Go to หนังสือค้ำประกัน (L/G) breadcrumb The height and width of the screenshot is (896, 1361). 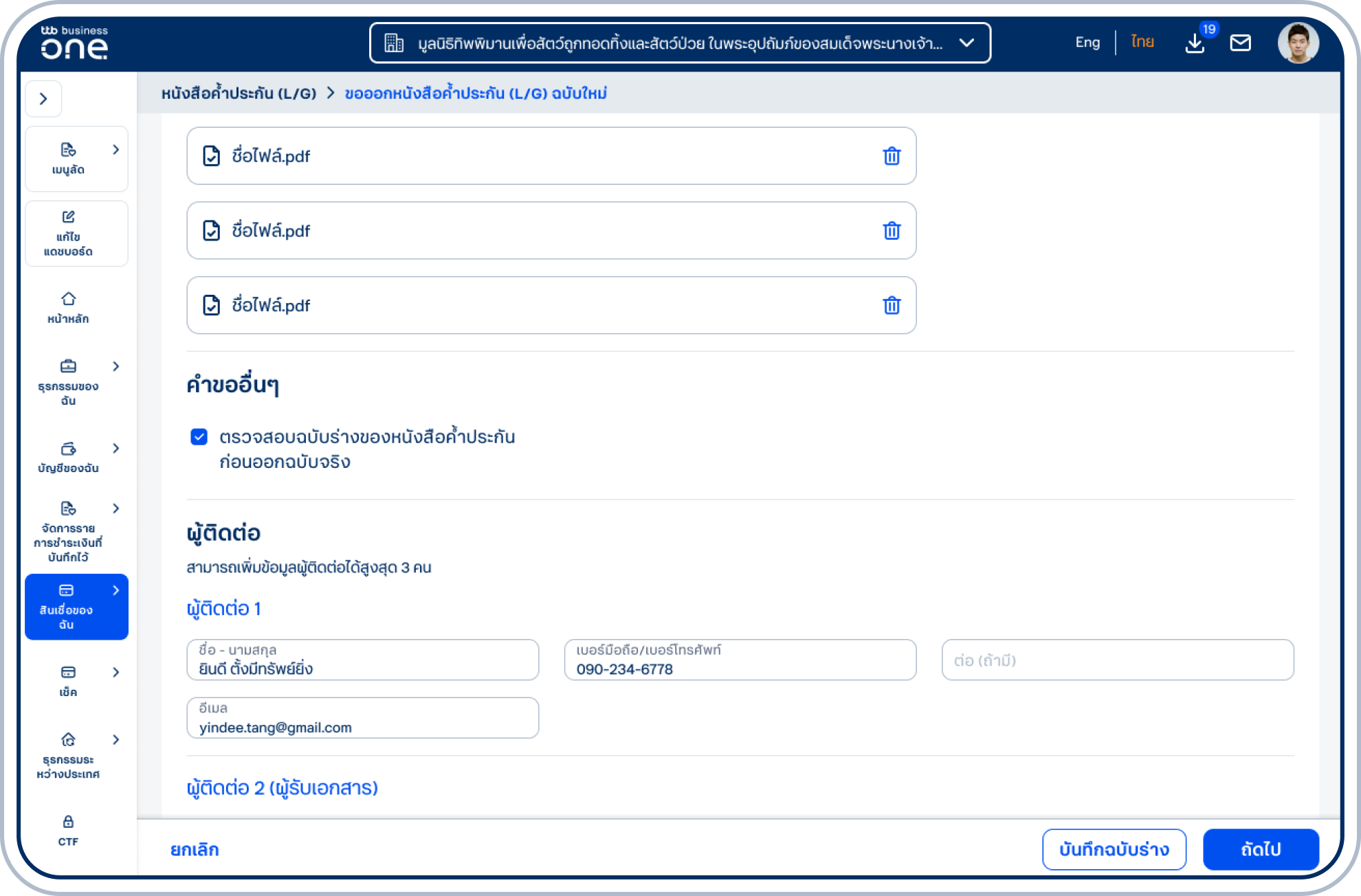239,93
